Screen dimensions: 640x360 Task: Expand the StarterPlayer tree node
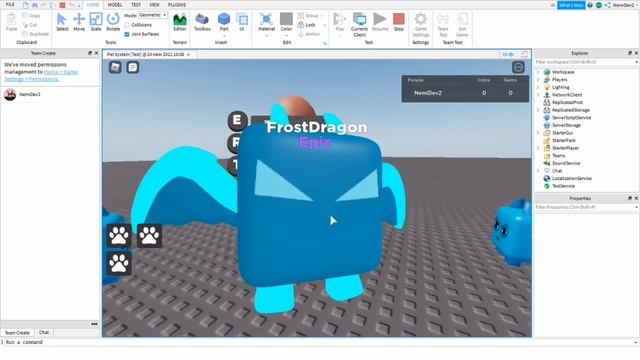[x=538, y=148]
